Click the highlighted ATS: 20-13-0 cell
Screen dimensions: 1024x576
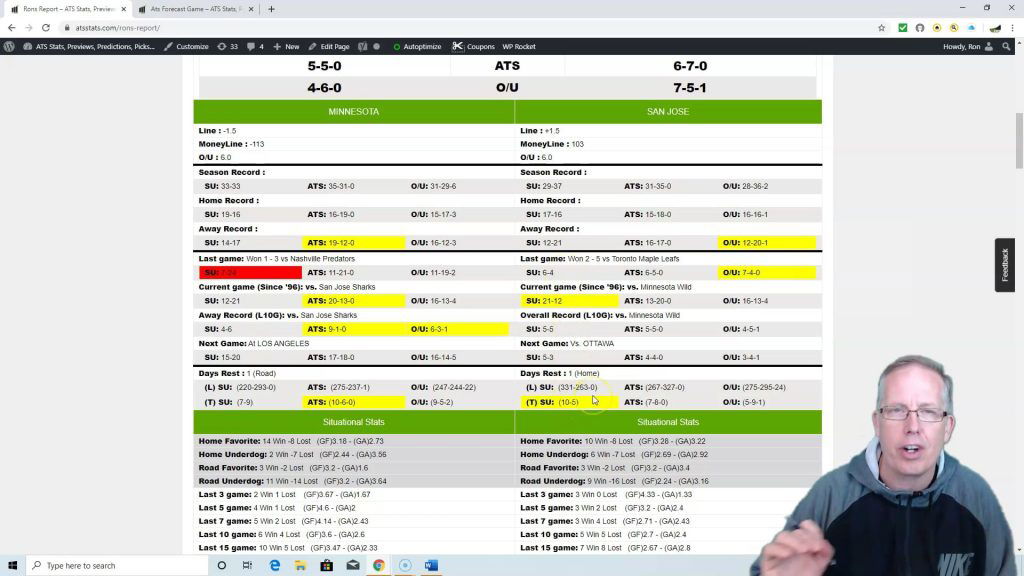pos(353,301)
